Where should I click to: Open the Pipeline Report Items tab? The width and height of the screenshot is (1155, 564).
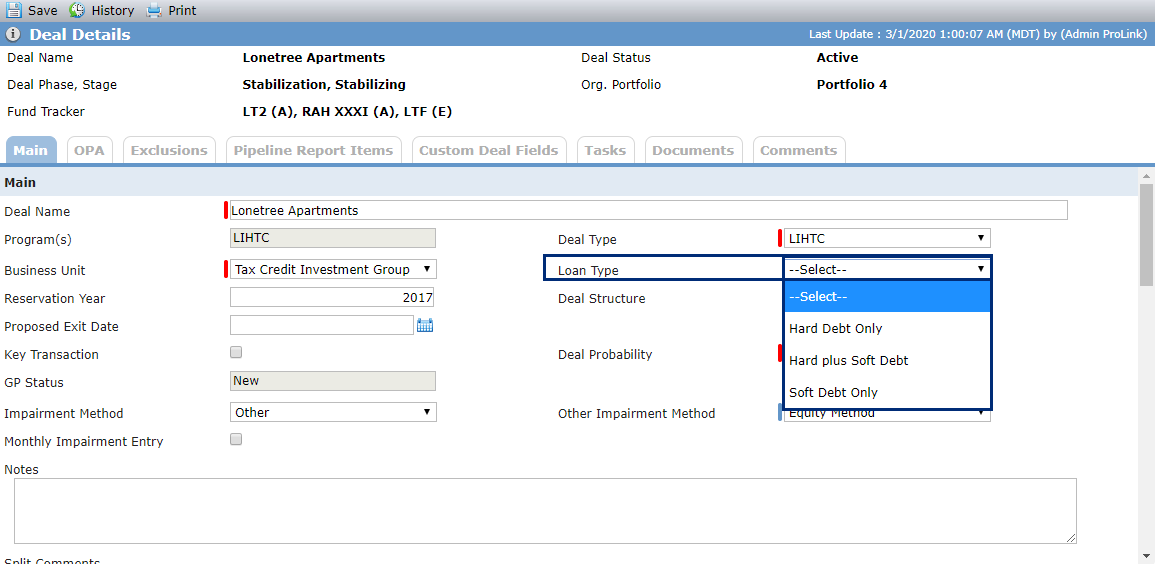tap(314, 150)
